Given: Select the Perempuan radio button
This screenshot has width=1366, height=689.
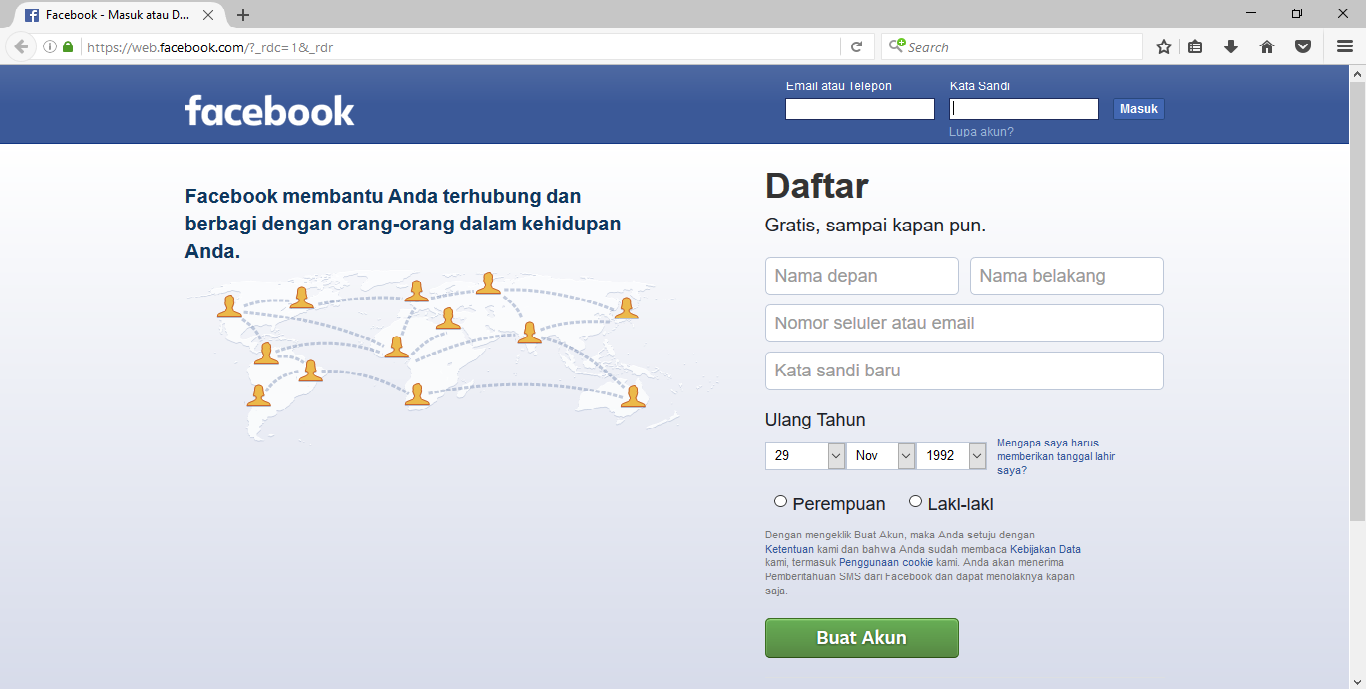Looking at the screenshot, I should point(780,500).
